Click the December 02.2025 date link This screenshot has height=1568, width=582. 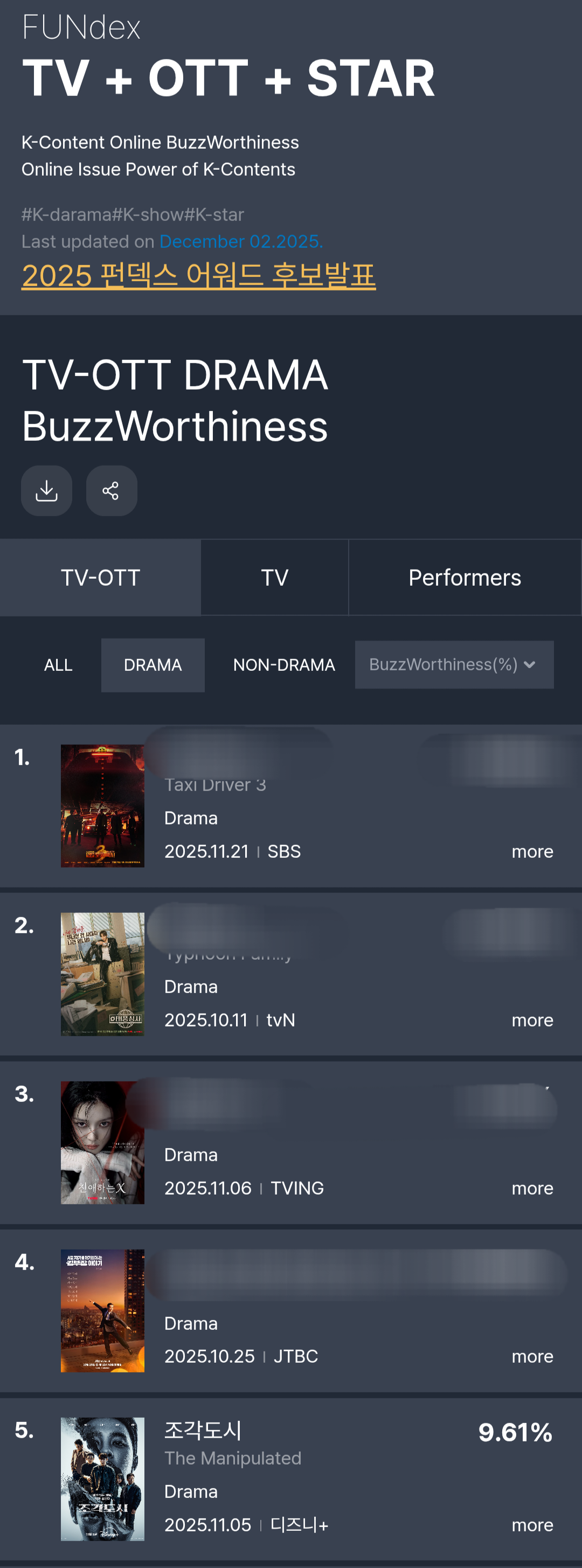coord(240,241)
